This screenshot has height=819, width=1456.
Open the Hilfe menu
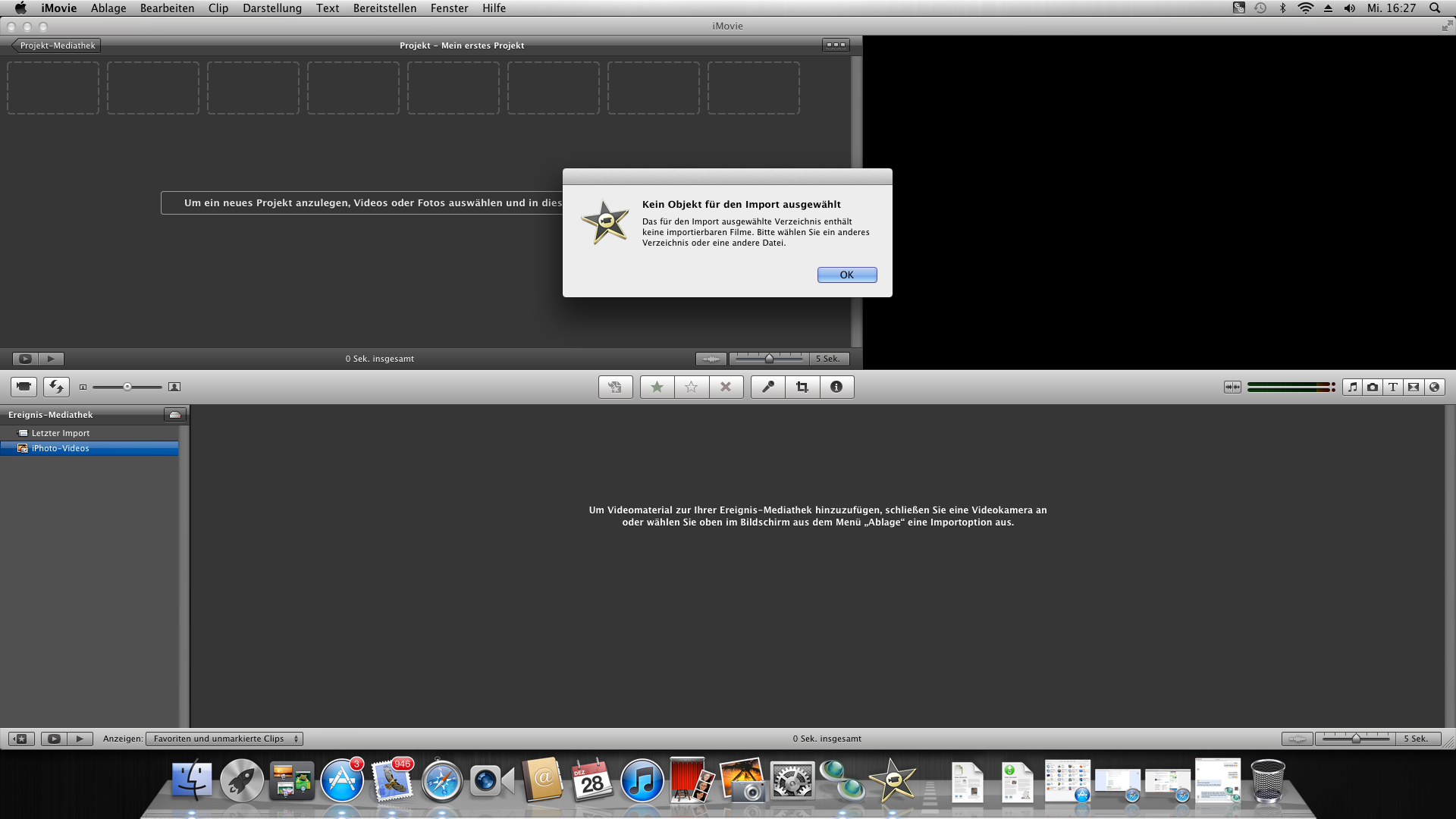(x=494, y=8)
